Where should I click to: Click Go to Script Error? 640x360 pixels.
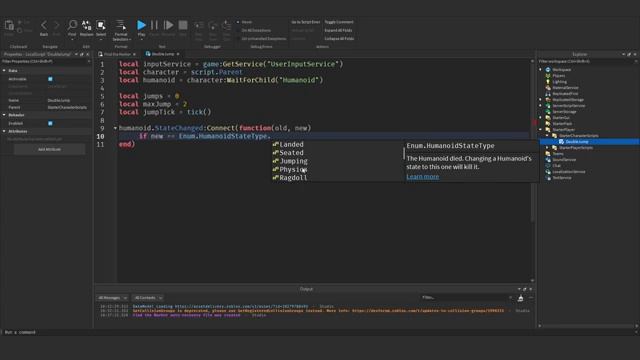(x=305, y=22)
